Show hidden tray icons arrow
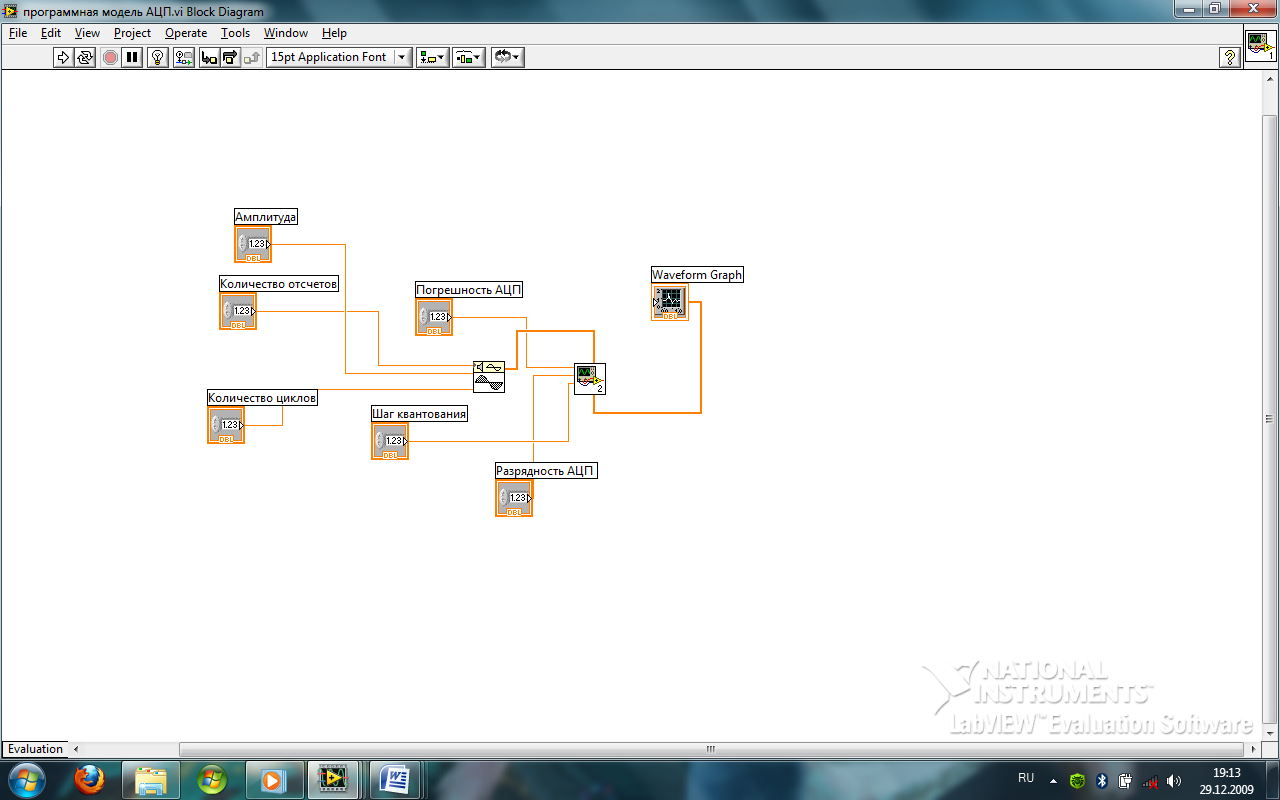This screenshot has height=800, width=1280. (x=1053, y=780)
